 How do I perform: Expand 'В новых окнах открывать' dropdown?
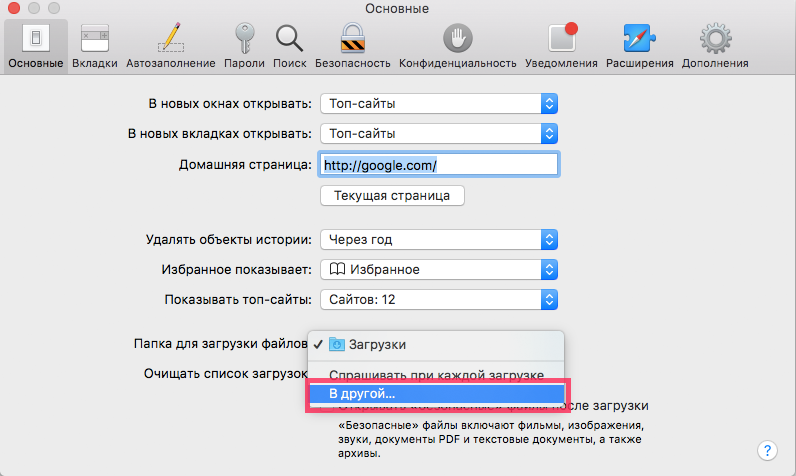(438, 103)
